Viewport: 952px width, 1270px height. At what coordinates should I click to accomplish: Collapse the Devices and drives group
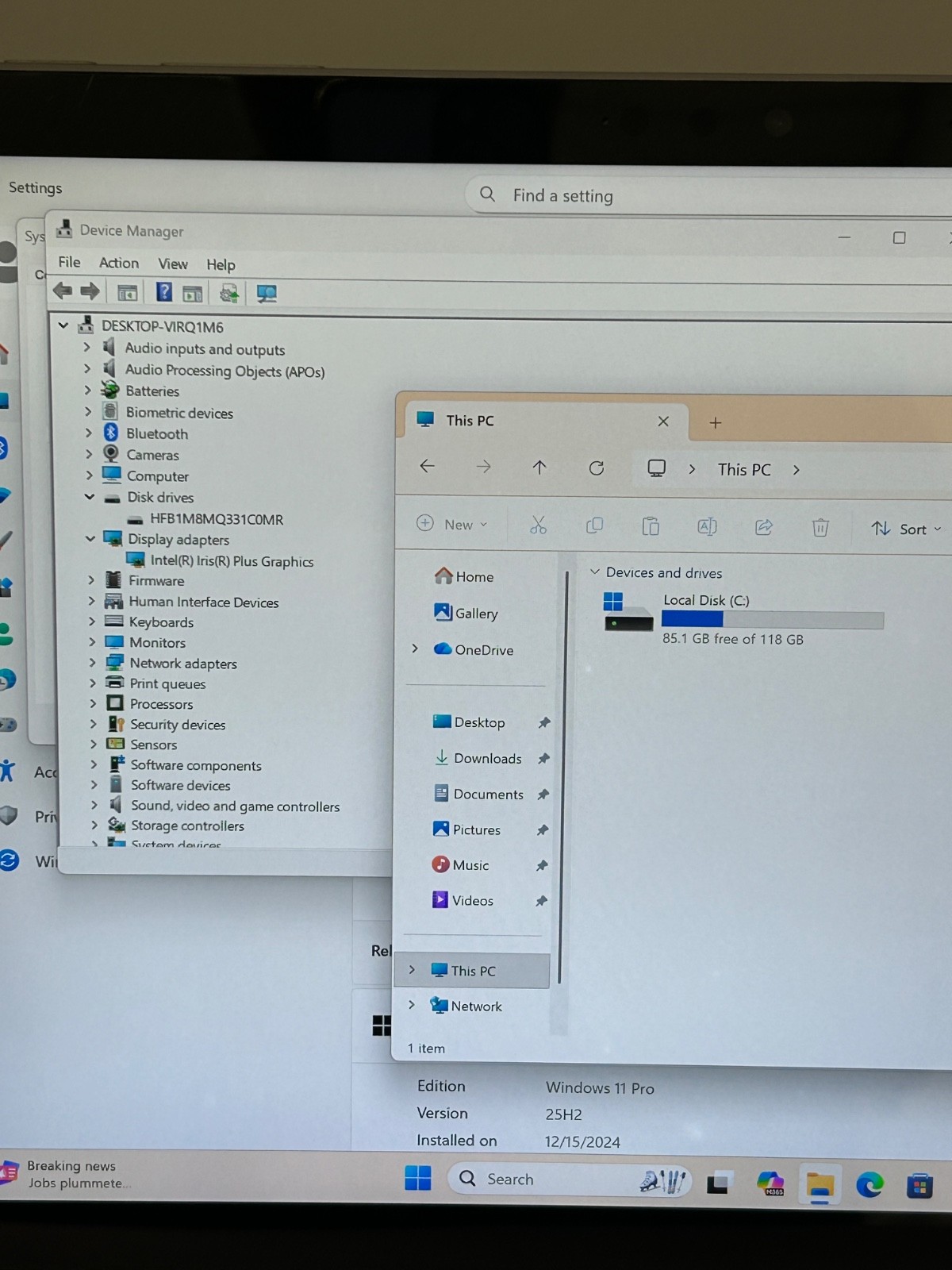[x=594, y=571]
